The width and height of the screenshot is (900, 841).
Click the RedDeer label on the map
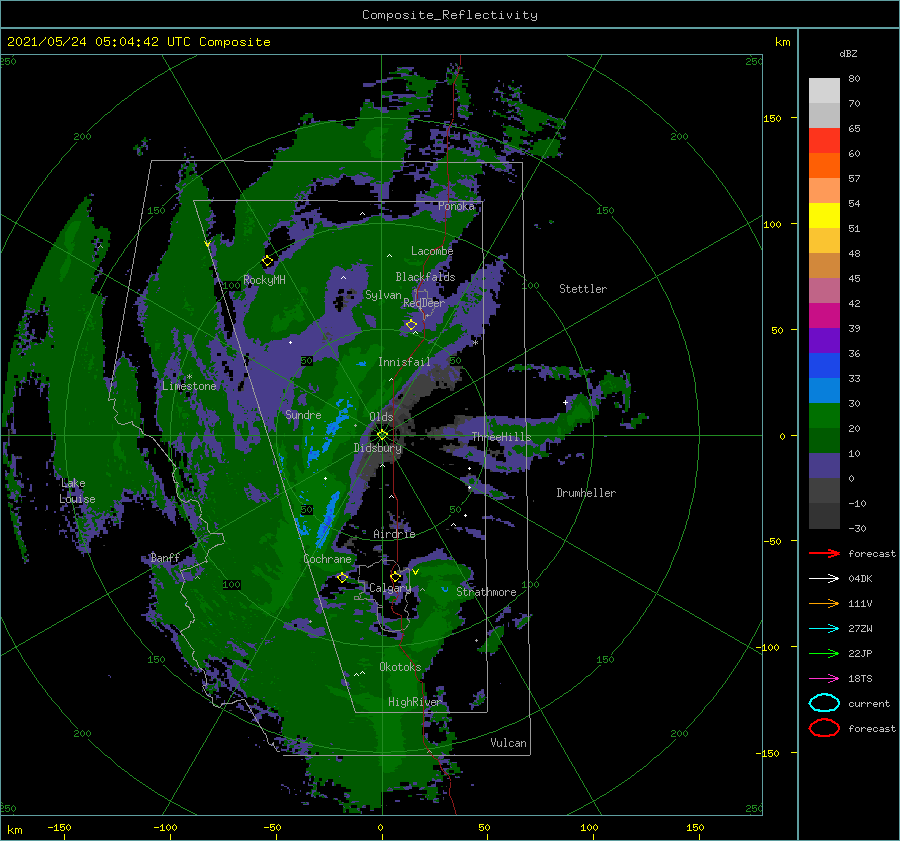(424, 303)
